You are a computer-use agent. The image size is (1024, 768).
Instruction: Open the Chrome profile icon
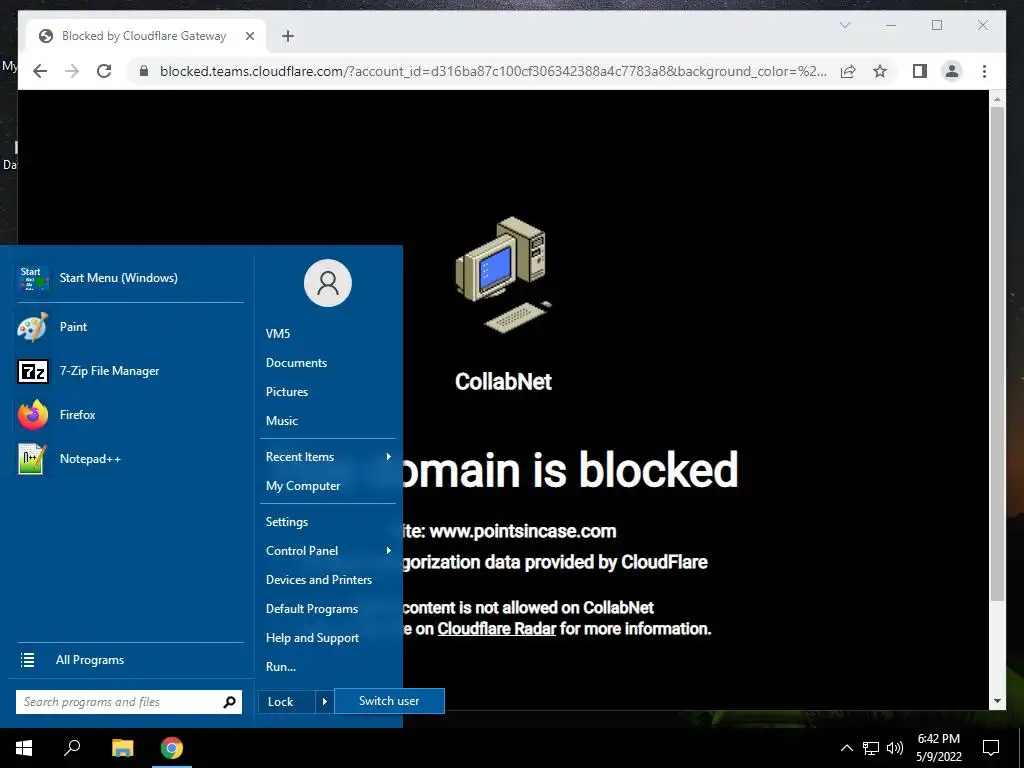tap(952, 71)
